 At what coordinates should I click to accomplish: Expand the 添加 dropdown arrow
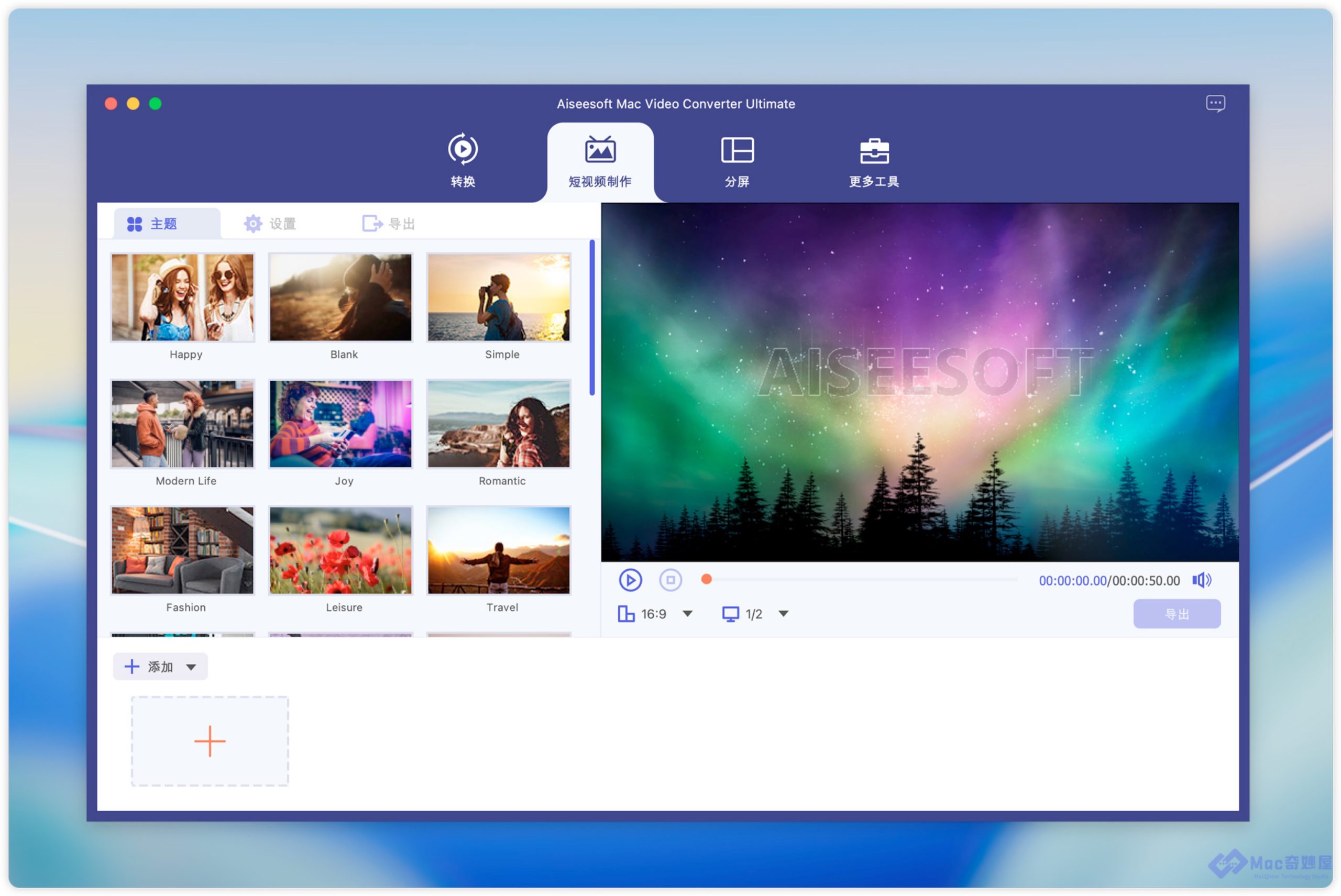coord(191,667)
